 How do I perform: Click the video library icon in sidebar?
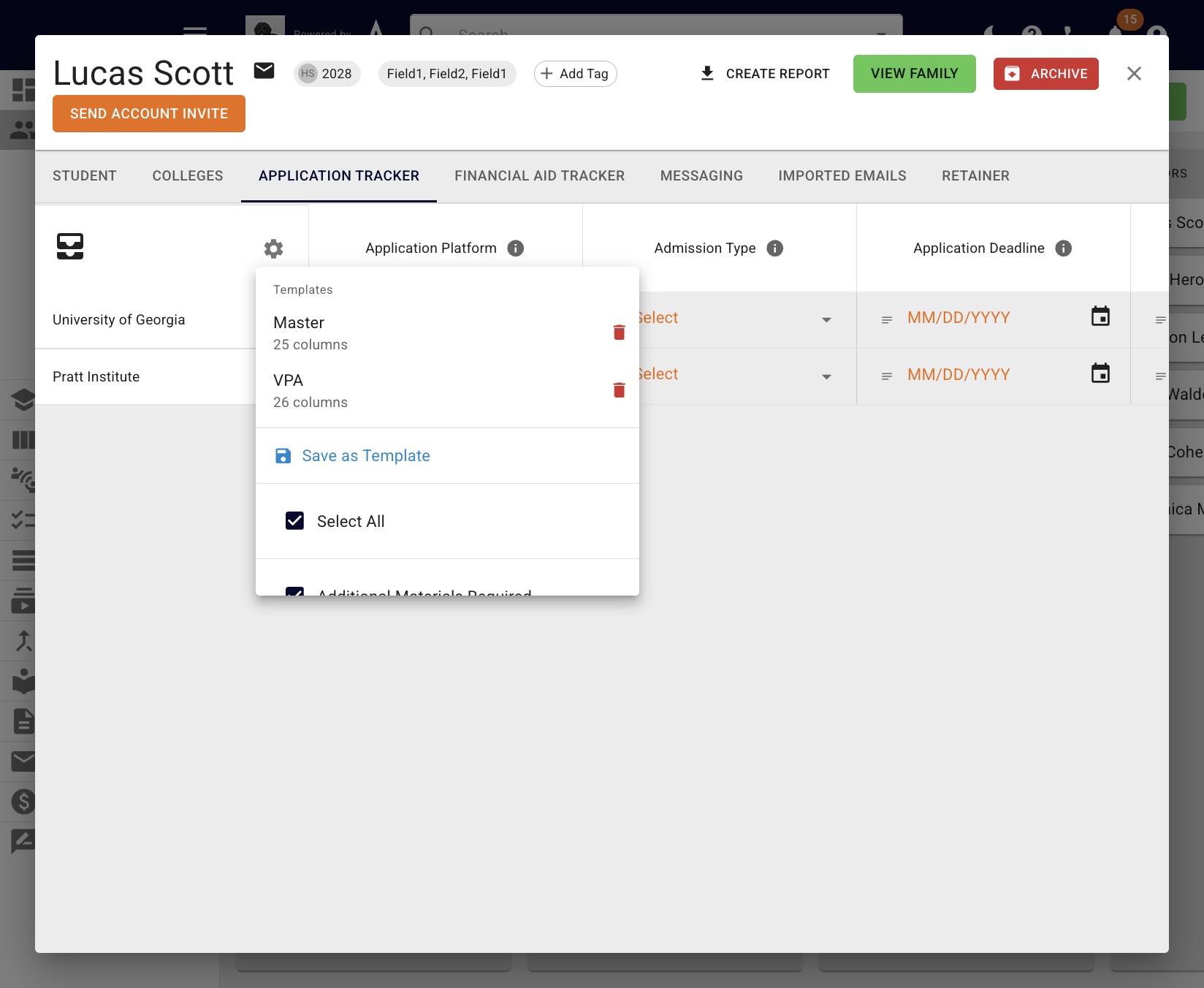23,601
